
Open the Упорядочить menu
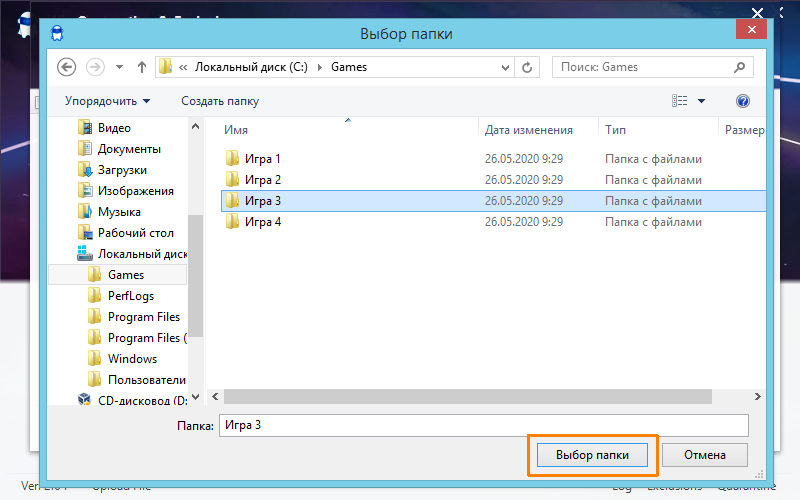(107, 101)
